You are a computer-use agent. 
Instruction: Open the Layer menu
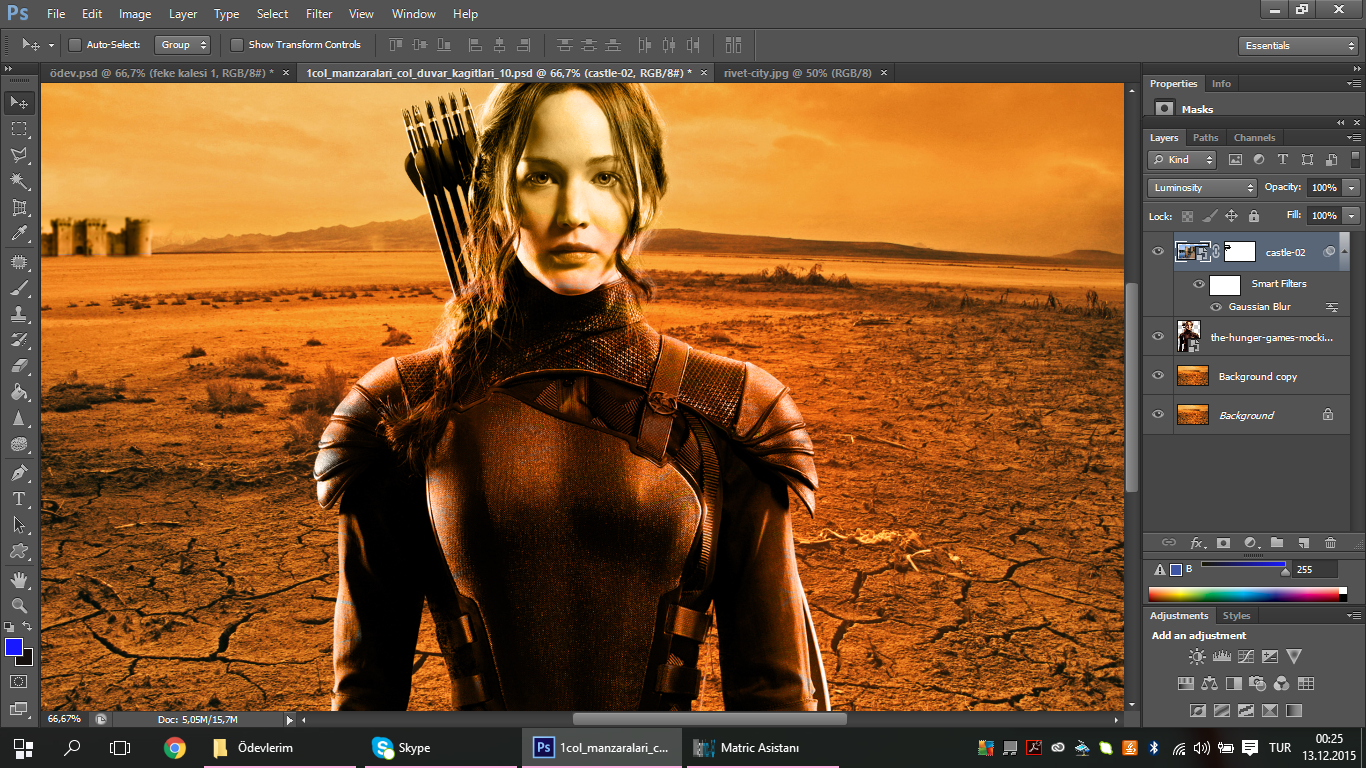click(x=183, y=14)
